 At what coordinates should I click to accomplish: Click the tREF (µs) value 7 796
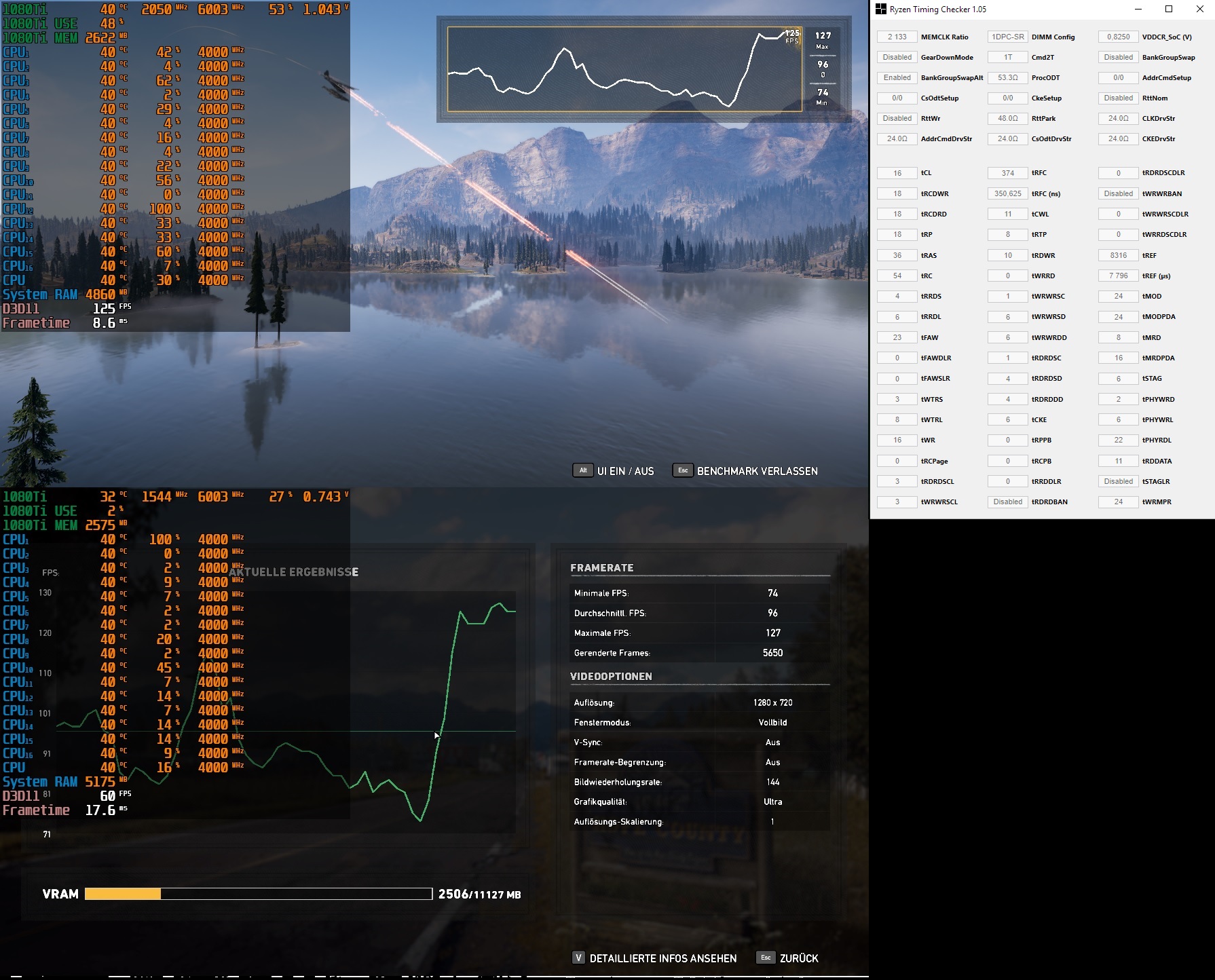(1118, 276)
